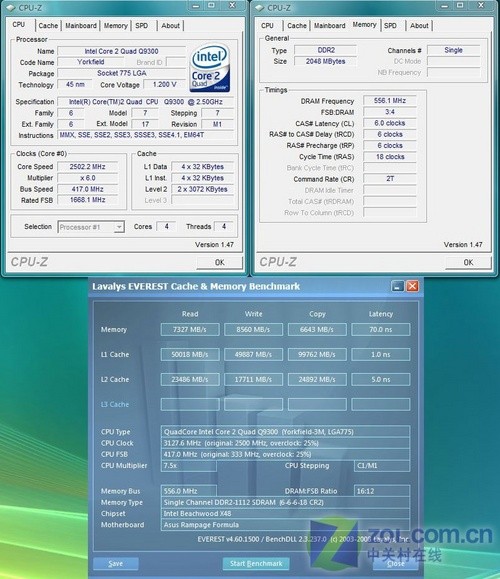Click Technology value 45 nm
500x579 pixels.
(75, 85)
